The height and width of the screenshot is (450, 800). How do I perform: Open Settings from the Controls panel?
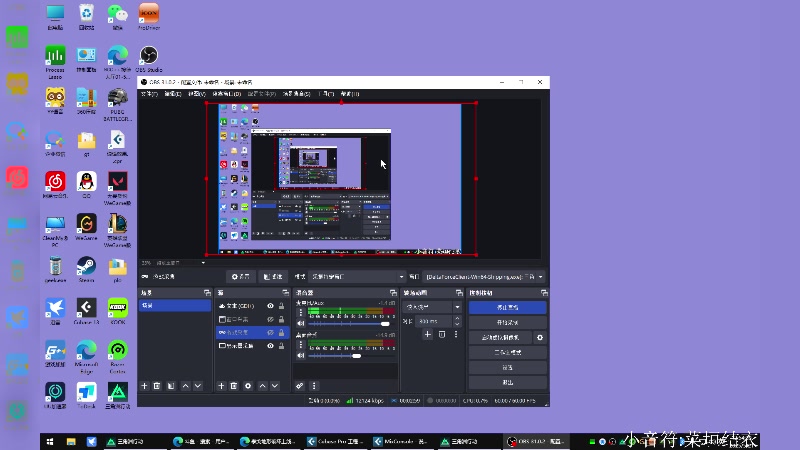pos(508,367)
